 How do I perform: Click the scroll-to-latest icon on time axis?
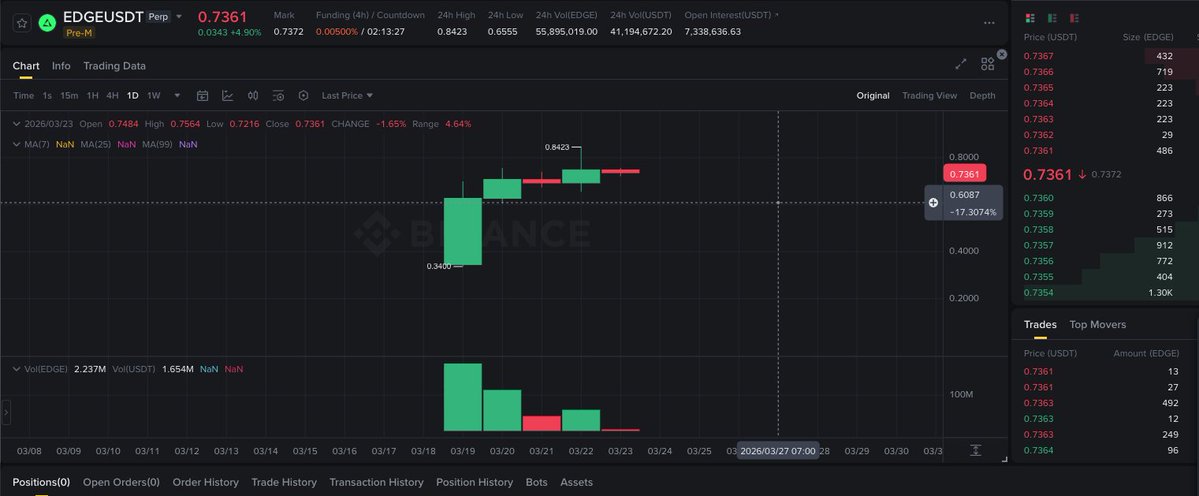pyautogui.click(x=976, y=450)
